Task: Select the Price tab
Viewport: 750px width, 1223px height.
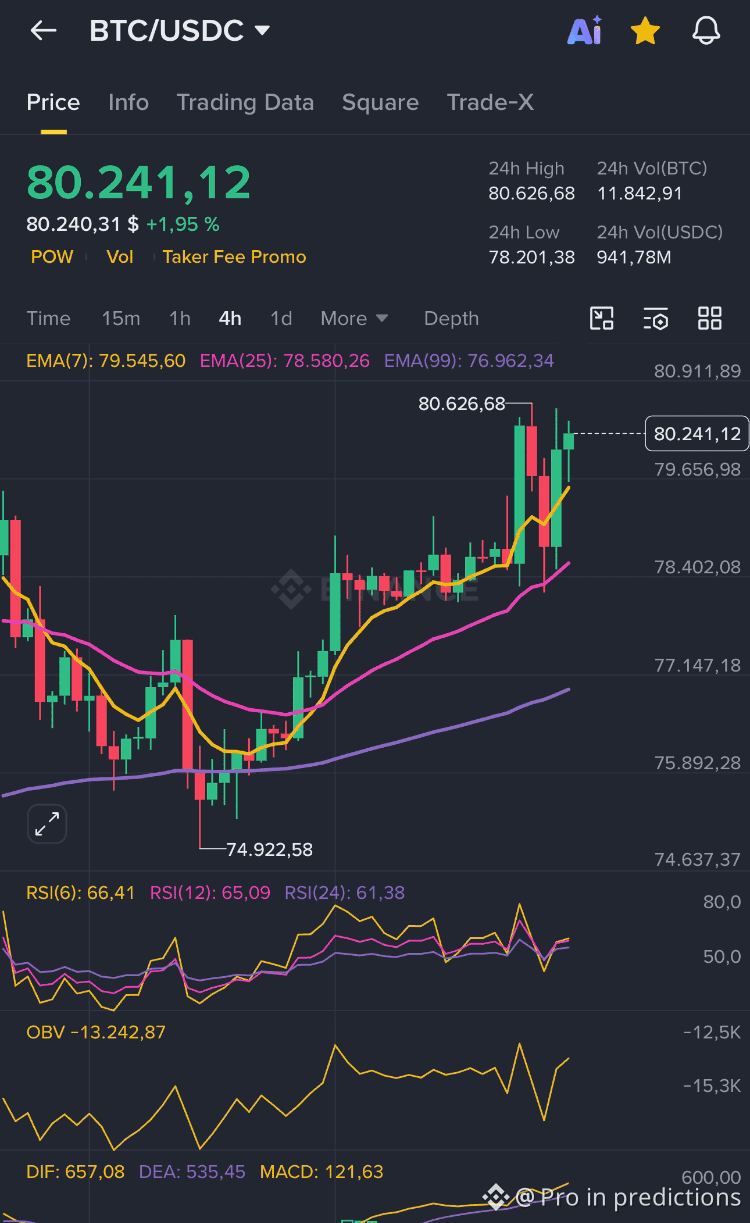Action: pos(53,102)
